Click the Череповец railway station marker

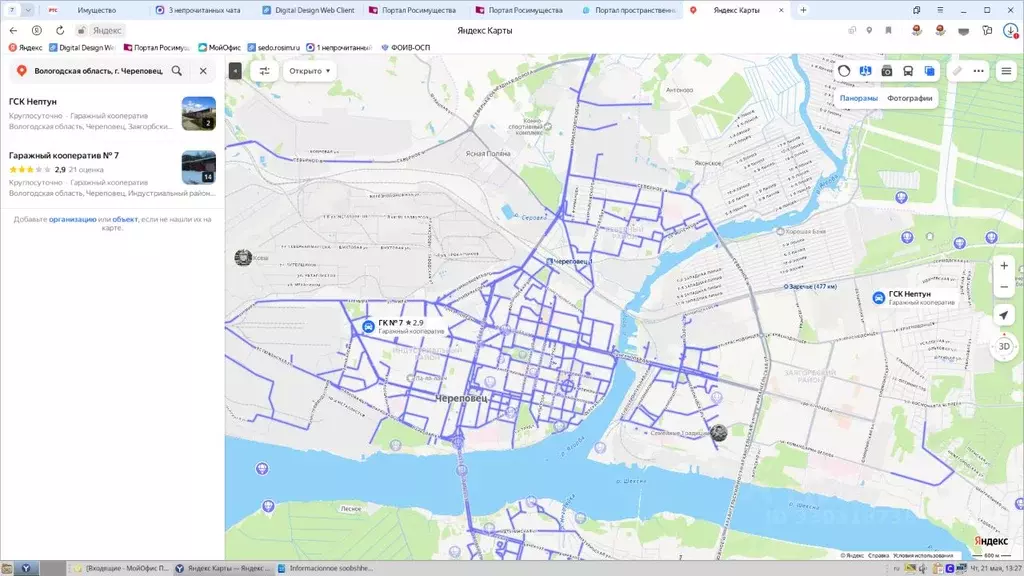click(x=549, y=261)
